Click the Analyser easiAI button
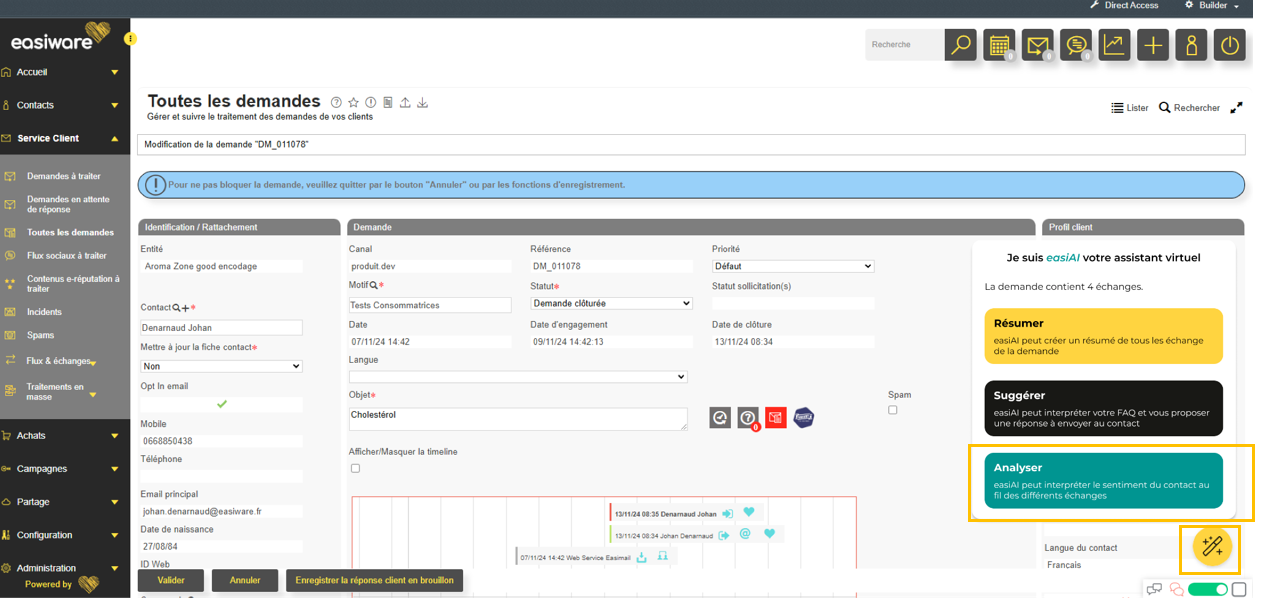Viewport: 1271px width, 613px height. coord(1102,481)
